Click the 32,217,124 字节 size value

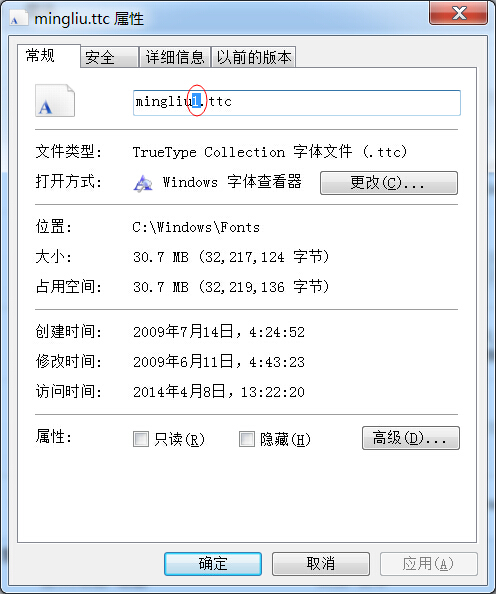click(x=264, y=257)
